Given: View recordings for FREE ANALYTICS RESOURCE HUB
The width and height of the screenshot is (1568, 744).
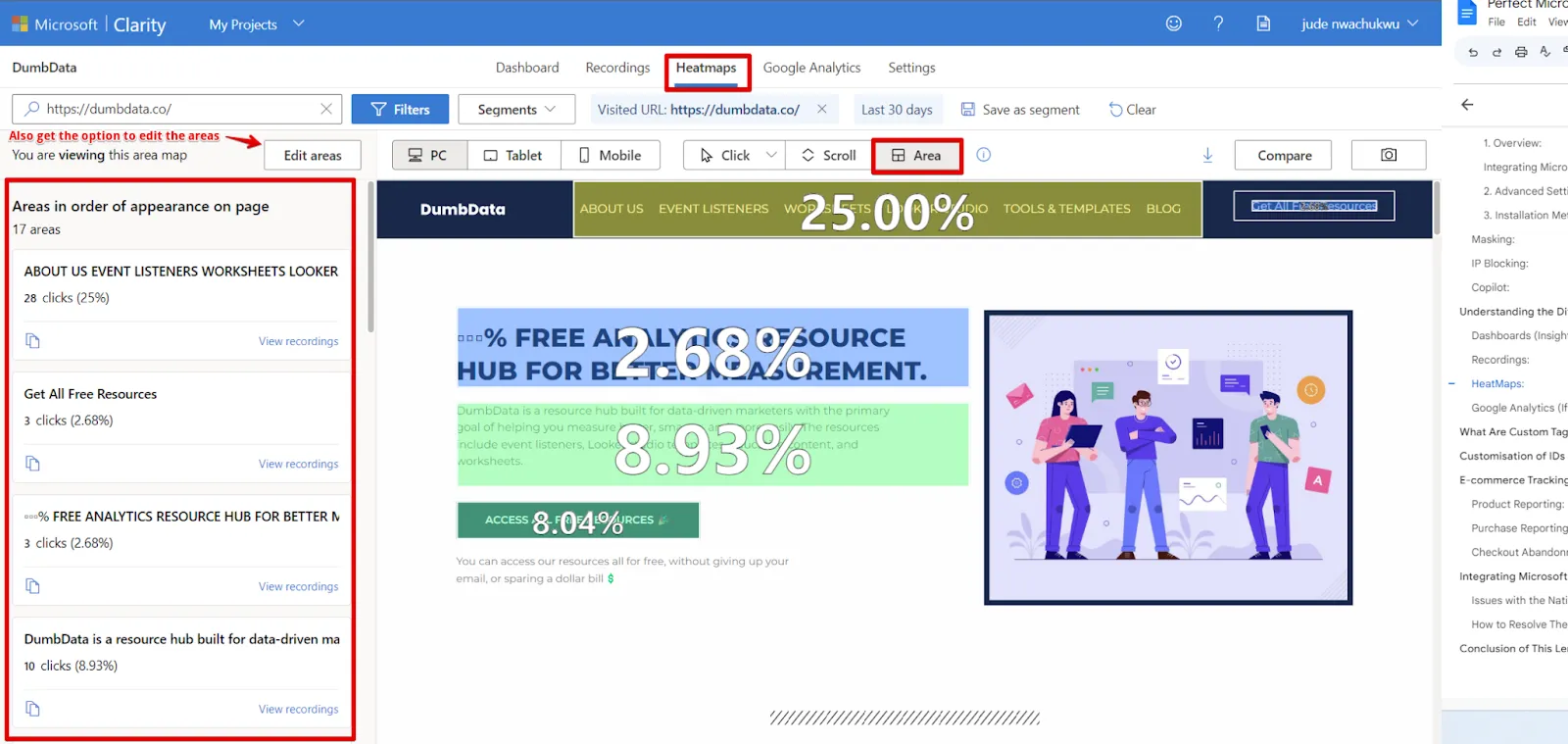Looking at the screenshot, I should click(x=298, y=586).
